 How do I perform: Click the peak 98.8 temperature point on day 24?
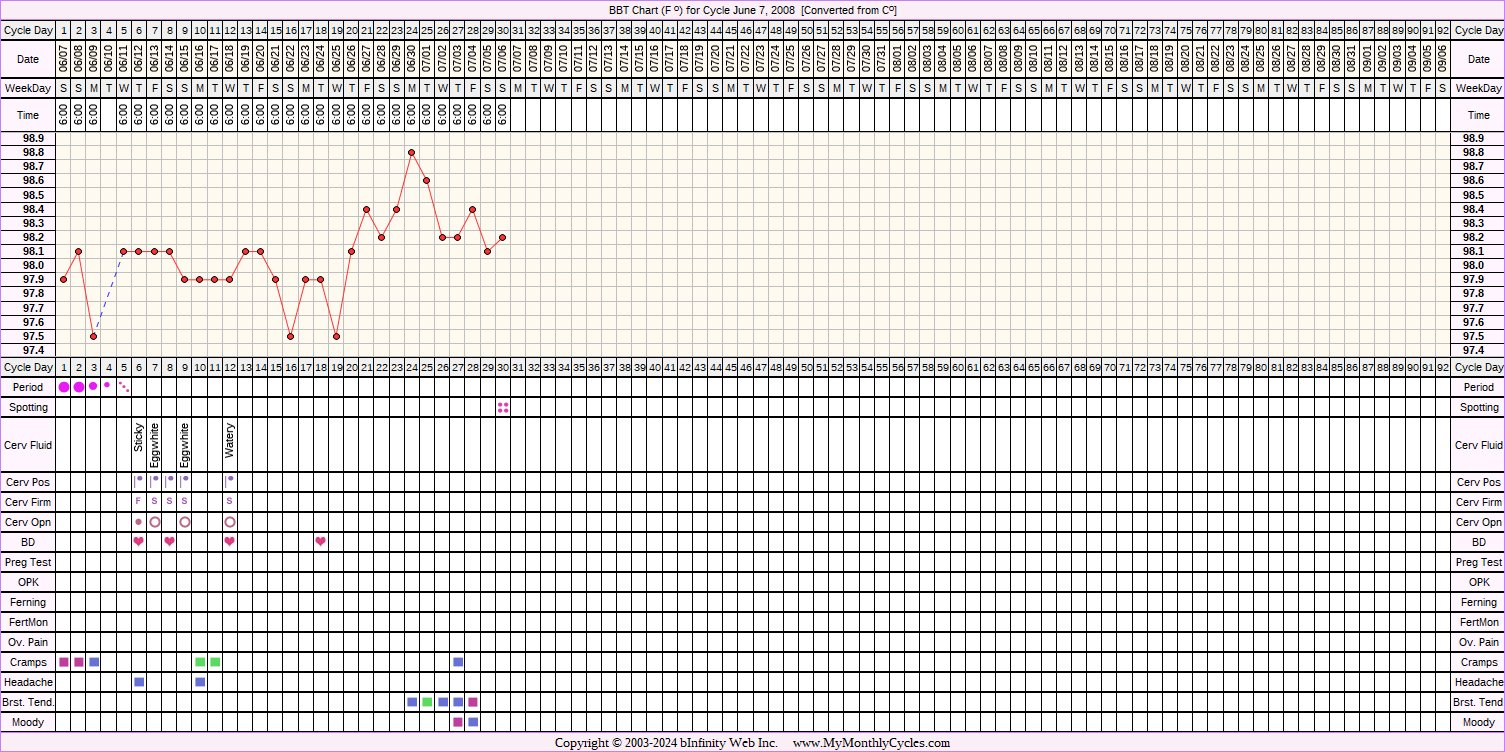412,152
